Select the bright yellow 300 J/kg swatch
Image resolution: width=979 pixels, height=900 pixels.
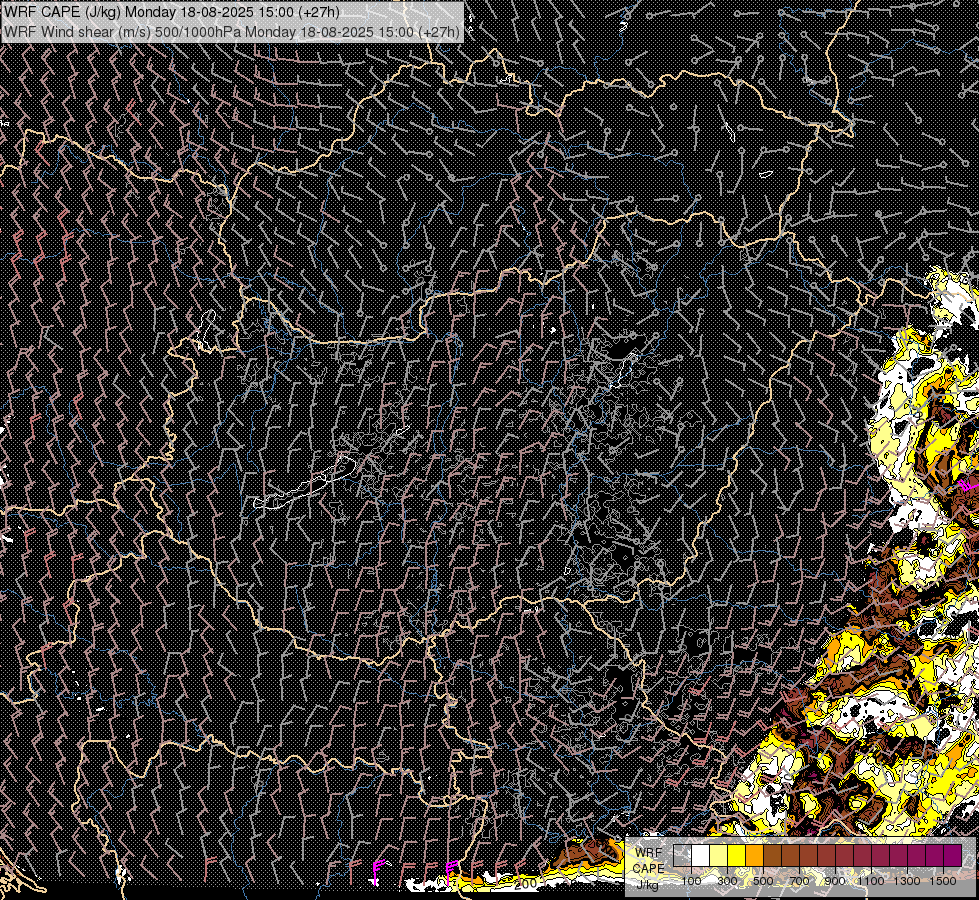pos(737,856)
